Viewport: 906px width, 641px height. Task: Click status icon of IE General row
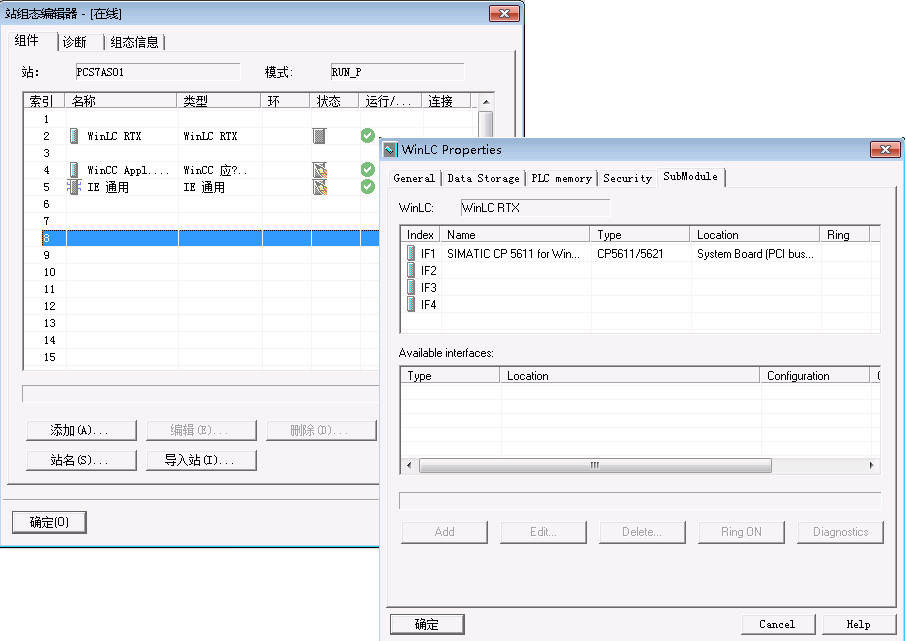tap(320, 187)
